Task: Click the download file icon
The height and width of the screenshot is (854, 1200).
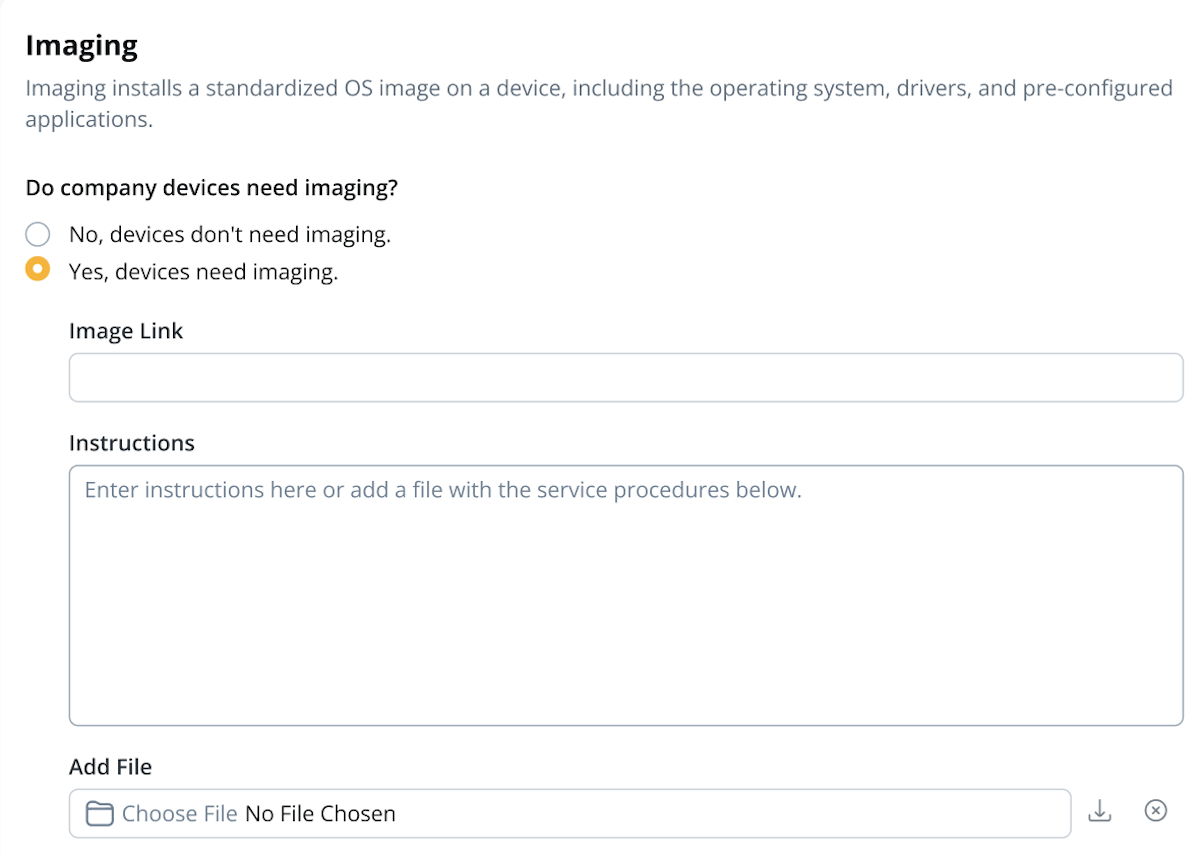Action: (x=1099, y=810)
